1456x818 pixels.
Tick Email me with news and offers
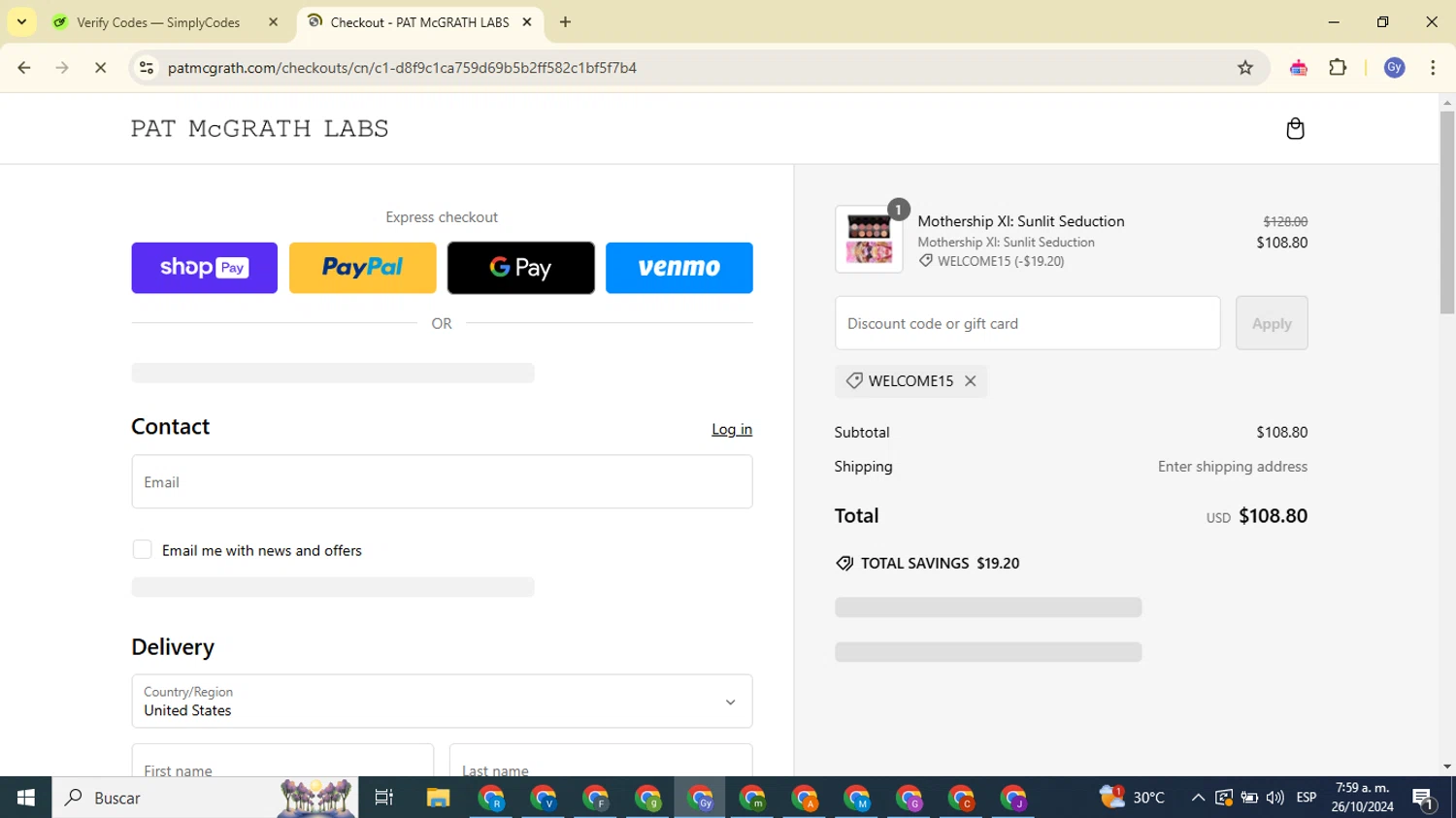142,550
